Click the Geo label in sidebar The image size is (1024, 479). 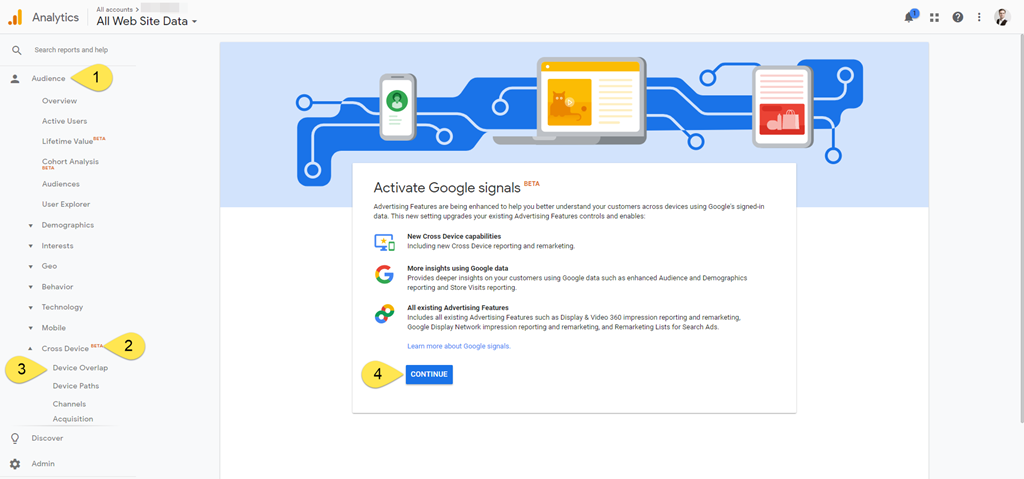pyautogui.click(x=49, y=267)
